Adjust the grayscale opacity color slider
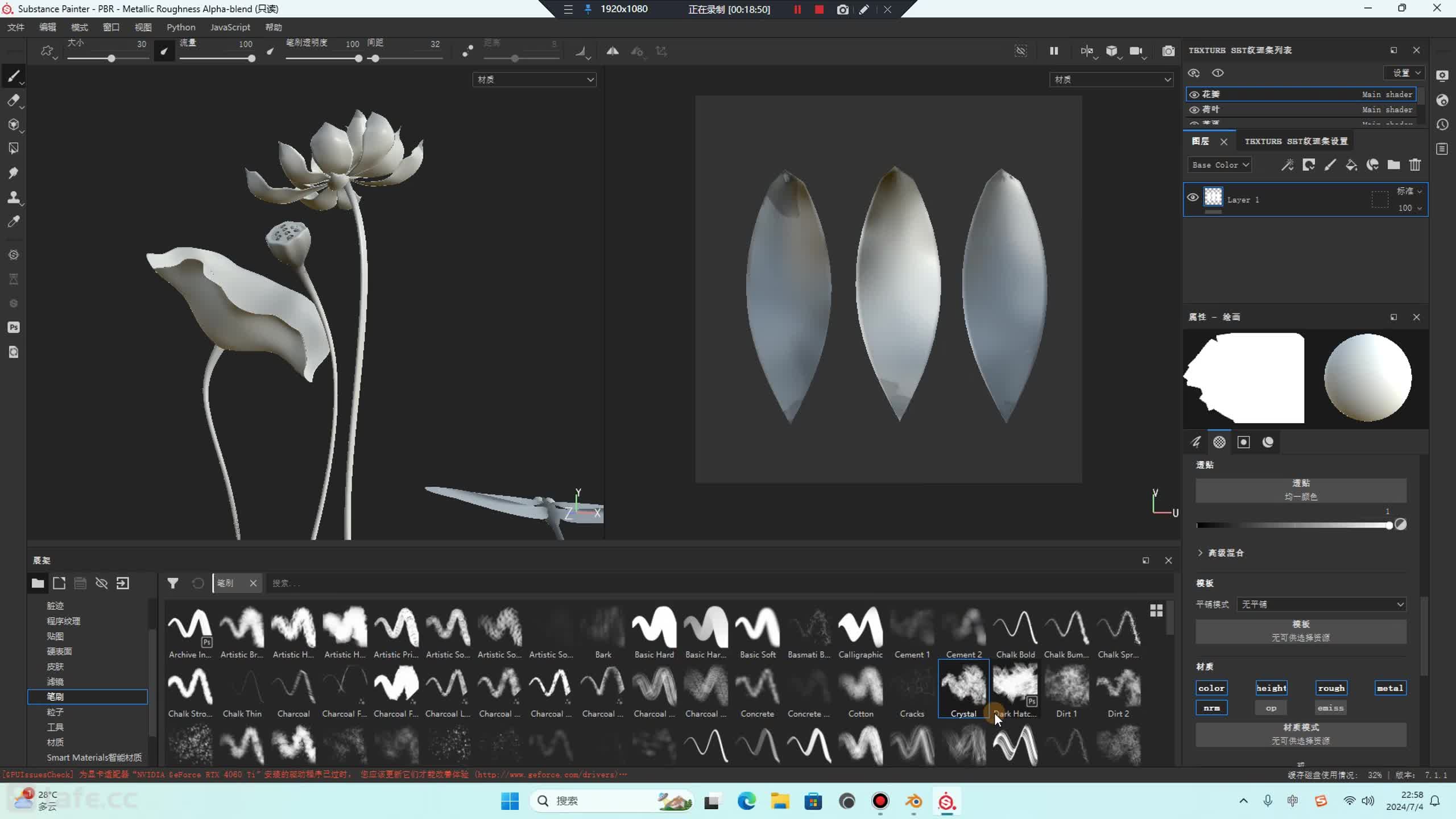 pyautogui.click(x=1294, y=525)
